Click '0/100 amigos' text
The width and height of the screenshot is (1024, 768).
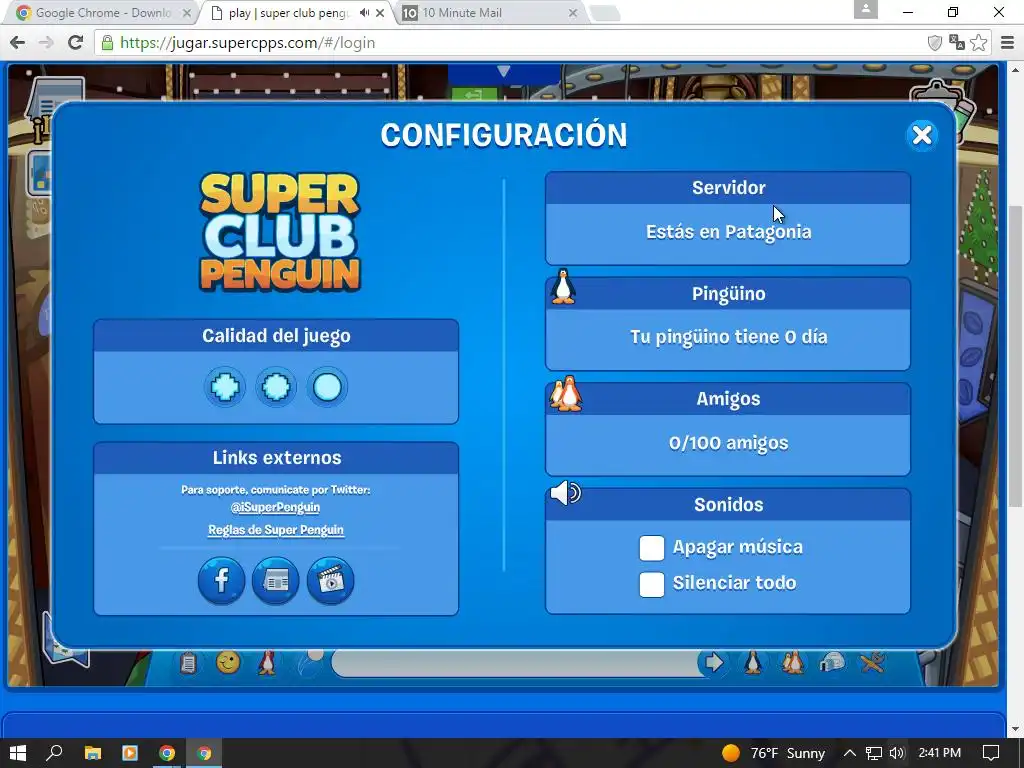pyautogui.click(x=728, y=443)
